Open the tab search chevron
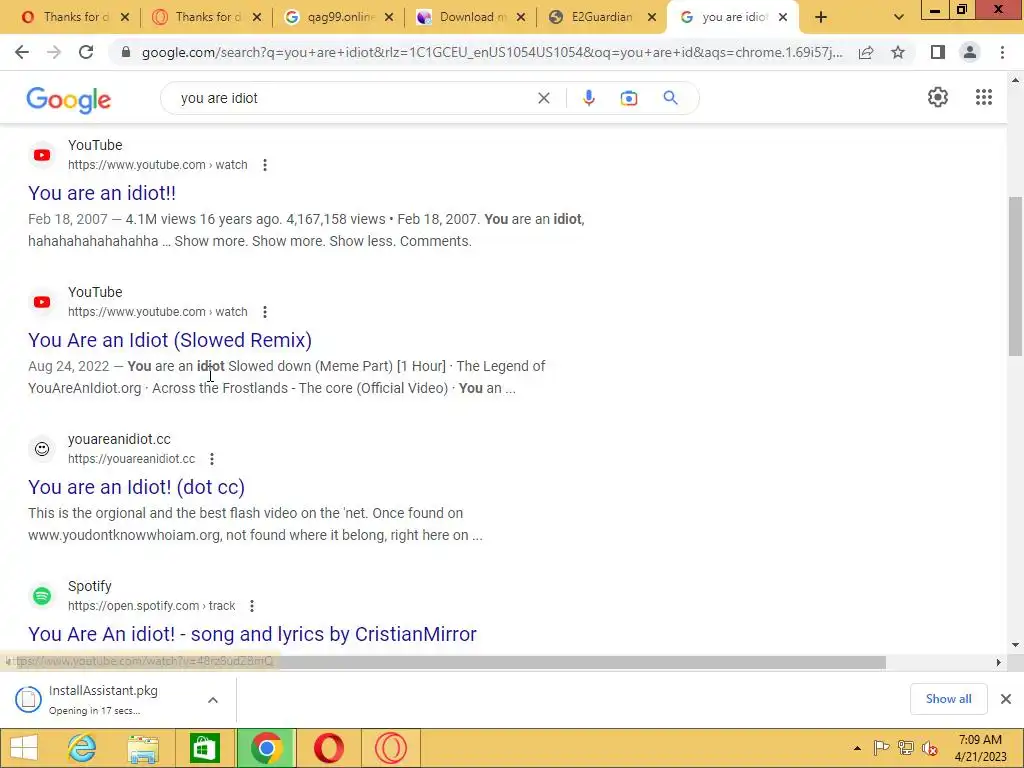The height and width of the screenshot is (768, 1024). tap(899, 17)
